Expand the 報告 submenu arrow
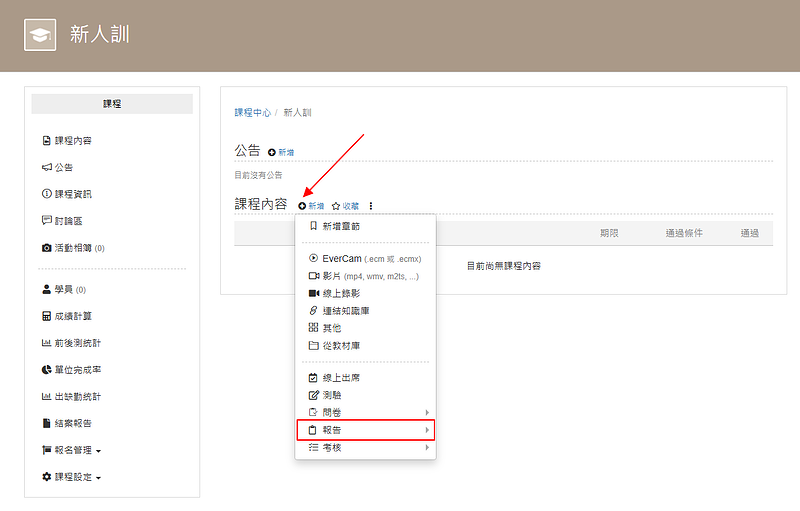800x511 pixels. click(427, 430)
